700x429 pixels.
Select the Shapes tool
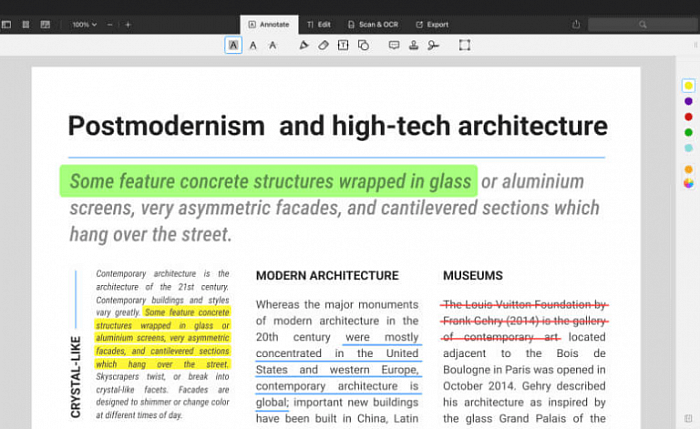click(363, 45)
